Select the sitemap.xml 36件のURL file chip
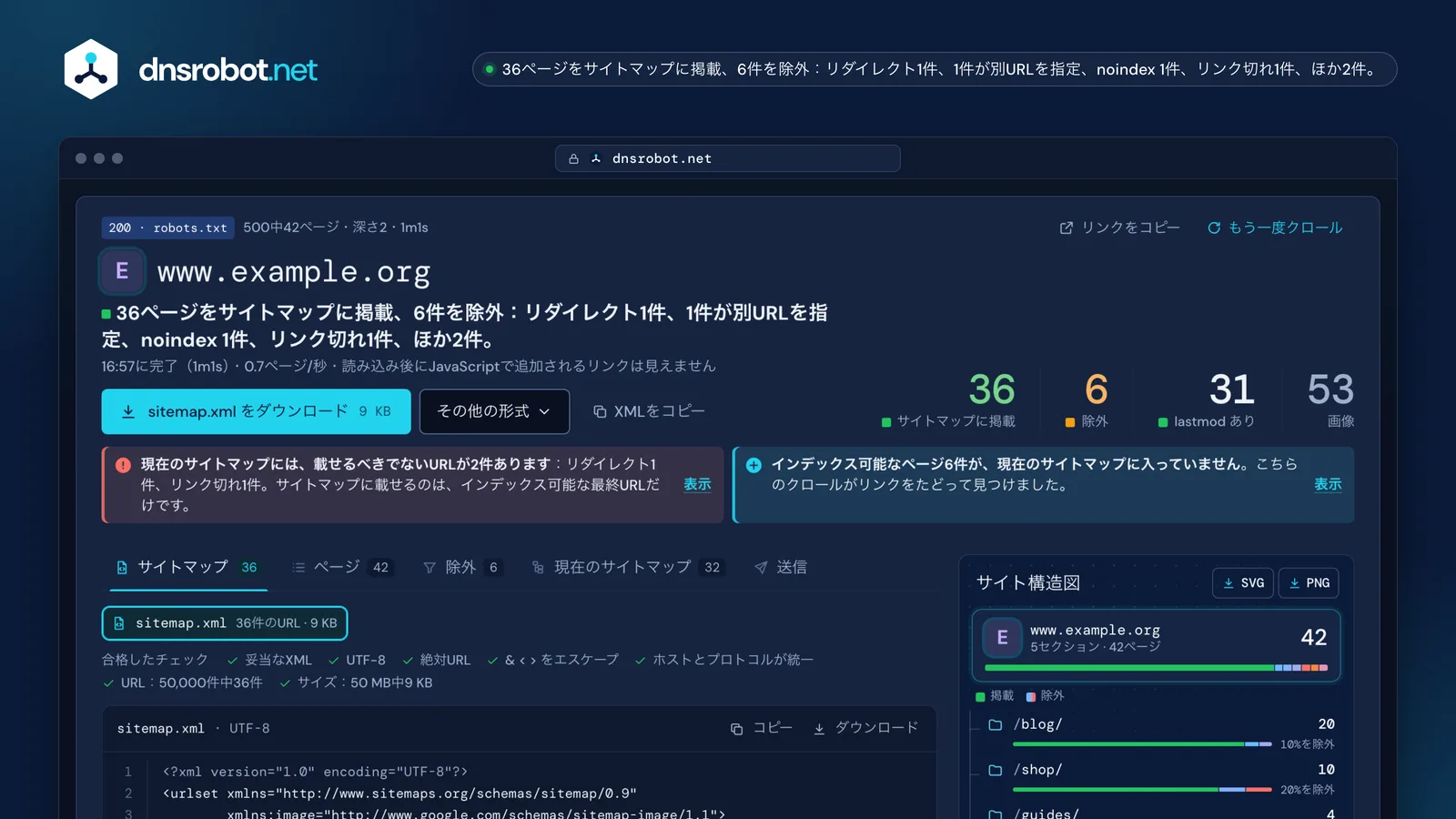 (x=225, y=623)
